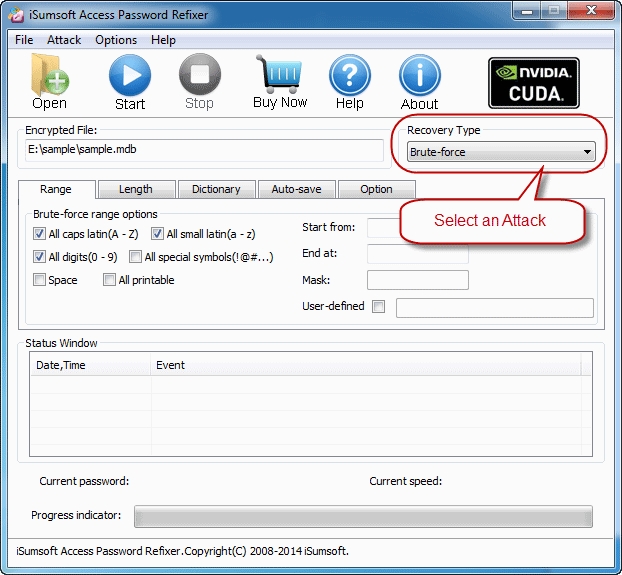Enable the User-defined checkbox
Image resolution: width=622 pixels, height=575 pixels.
378,307
